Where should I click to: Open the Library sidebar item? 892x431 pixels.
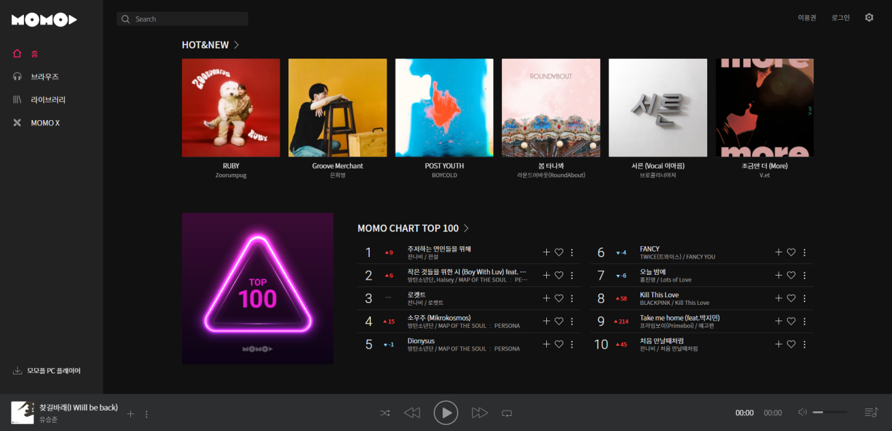(x=39, y=100)
